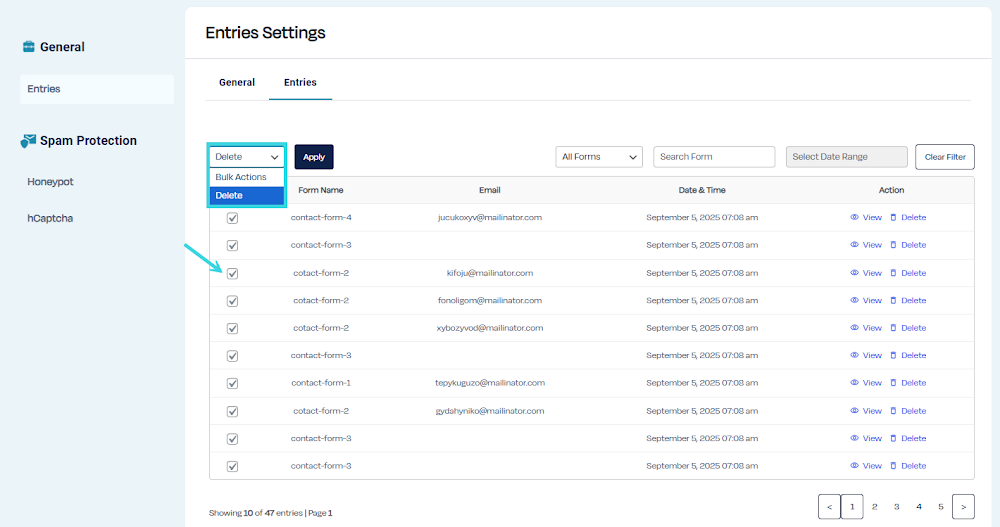Open Honeypot settings in sidebar

tap(50, 182)
